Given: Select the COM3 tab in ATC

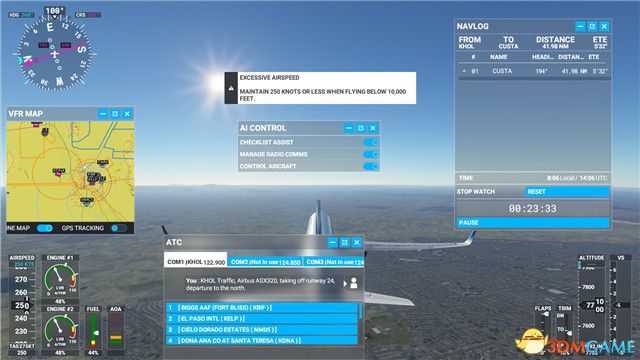Looking at the screenshot, I should pyautogui.click(x=334, y=262).
